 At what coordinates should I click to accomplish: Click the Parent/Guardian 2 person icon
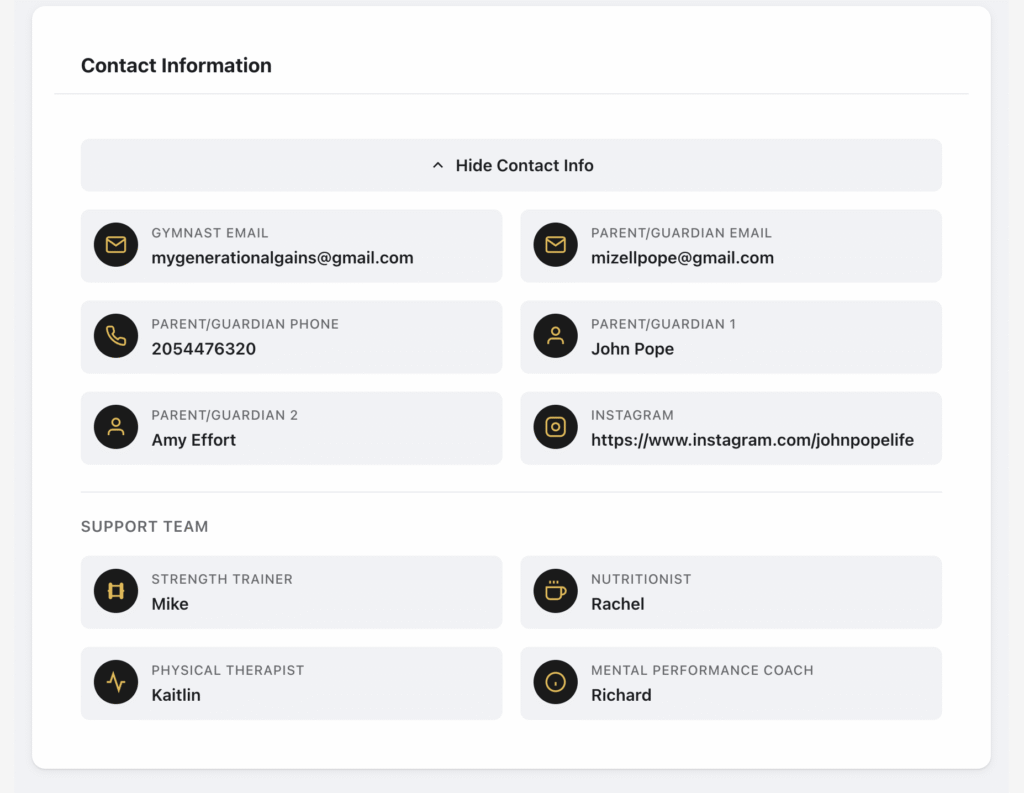(116, 427)
